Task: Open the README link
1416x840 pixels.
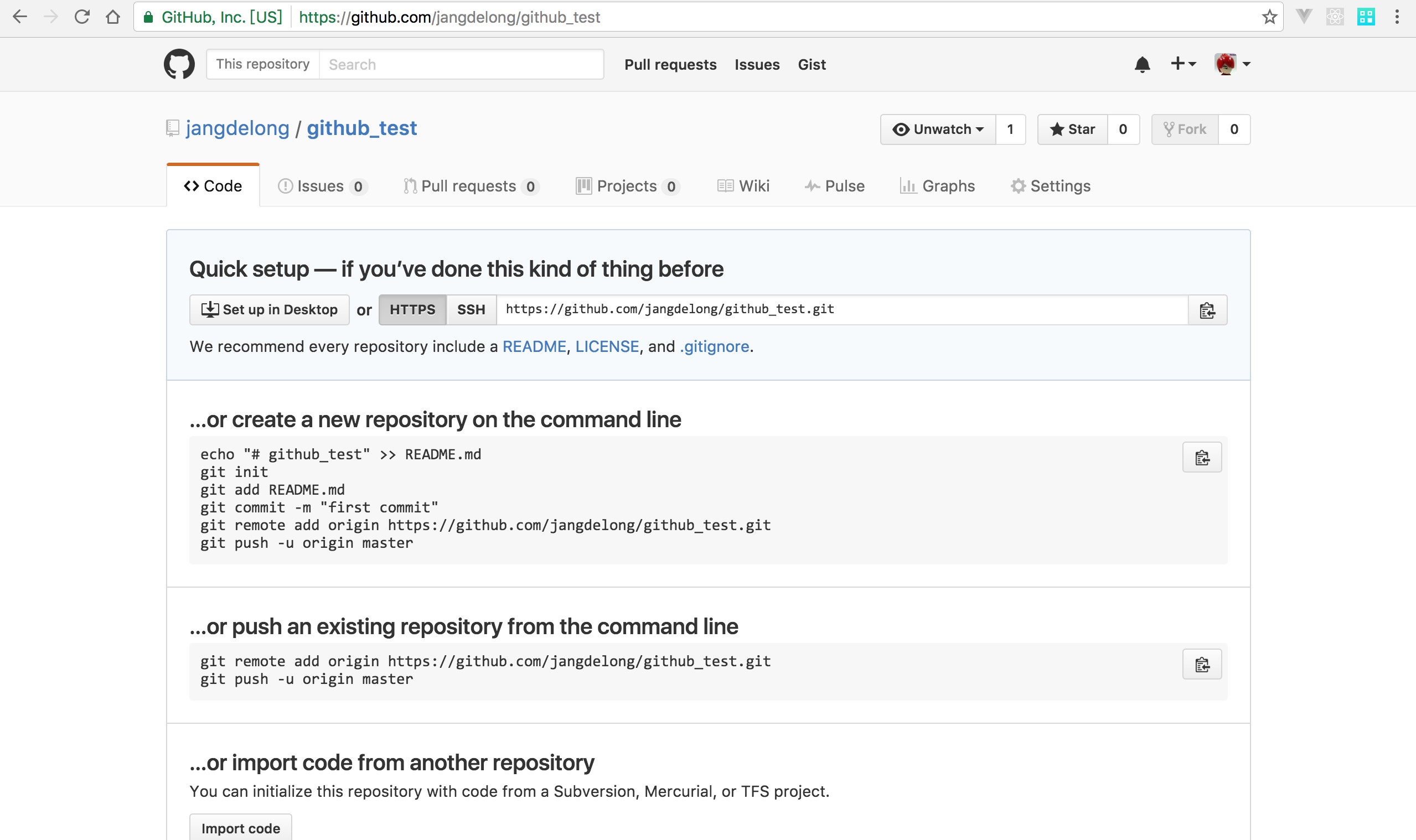Action: tap(534, 346)
